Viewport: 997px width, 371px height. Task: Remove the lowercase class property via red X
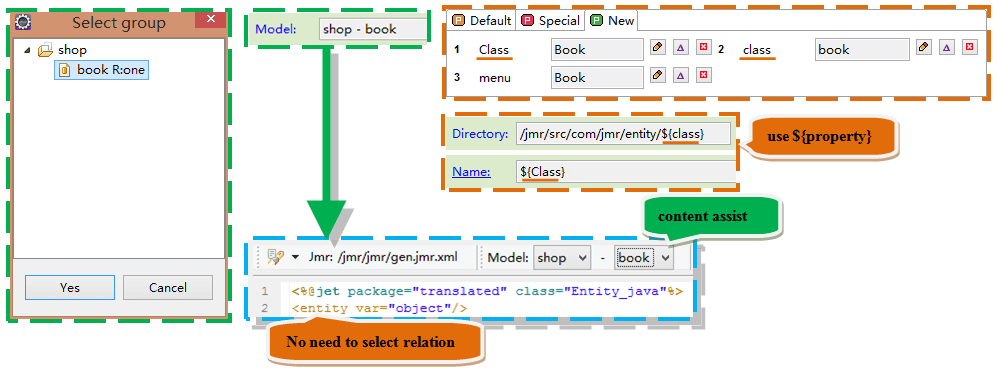click(x=968, y=47)
